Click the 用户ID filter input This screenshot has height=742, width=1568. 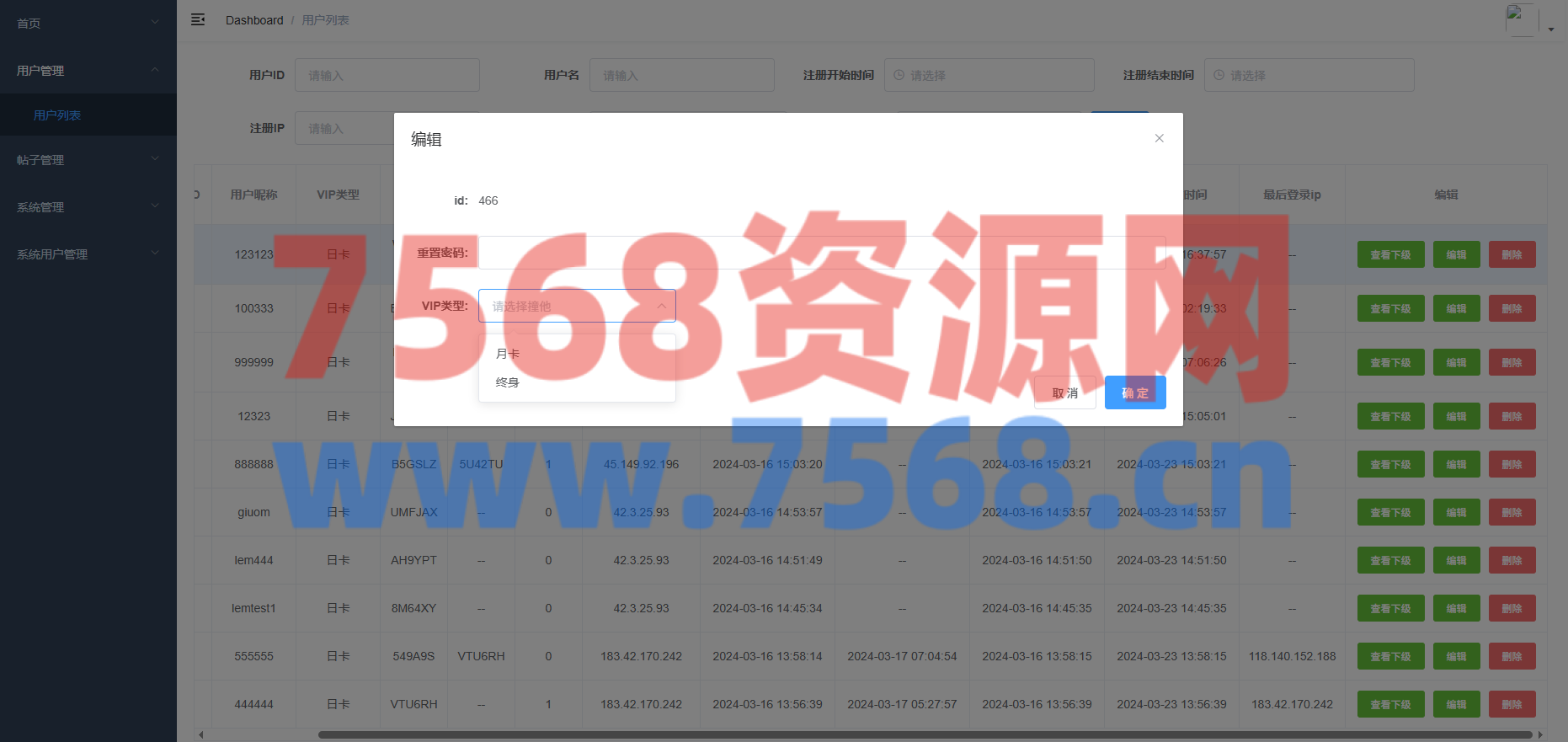pyautogui.click(x=387, y=75)
